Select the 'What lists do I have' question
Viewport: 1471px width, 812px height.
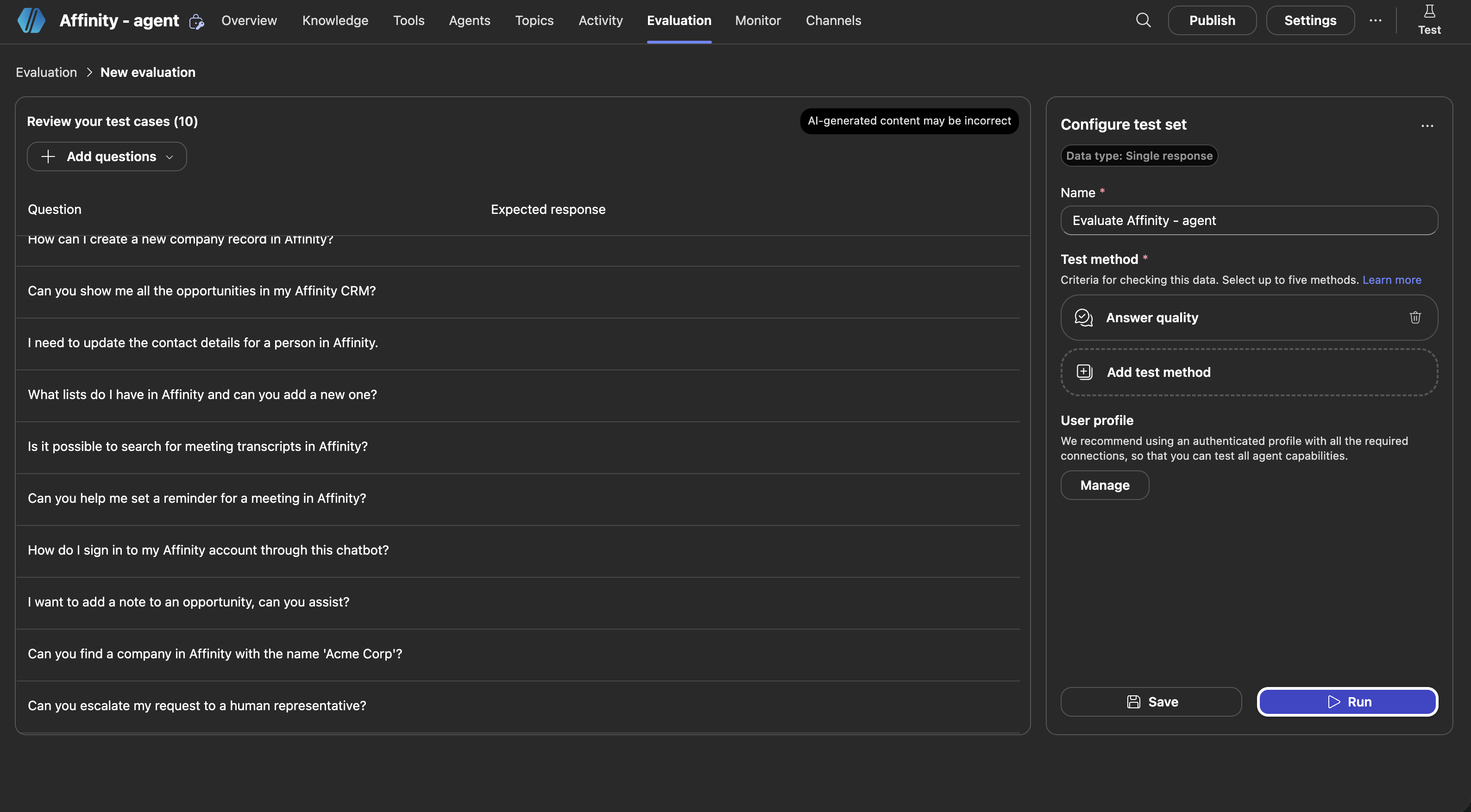click(x=518, y=395)
